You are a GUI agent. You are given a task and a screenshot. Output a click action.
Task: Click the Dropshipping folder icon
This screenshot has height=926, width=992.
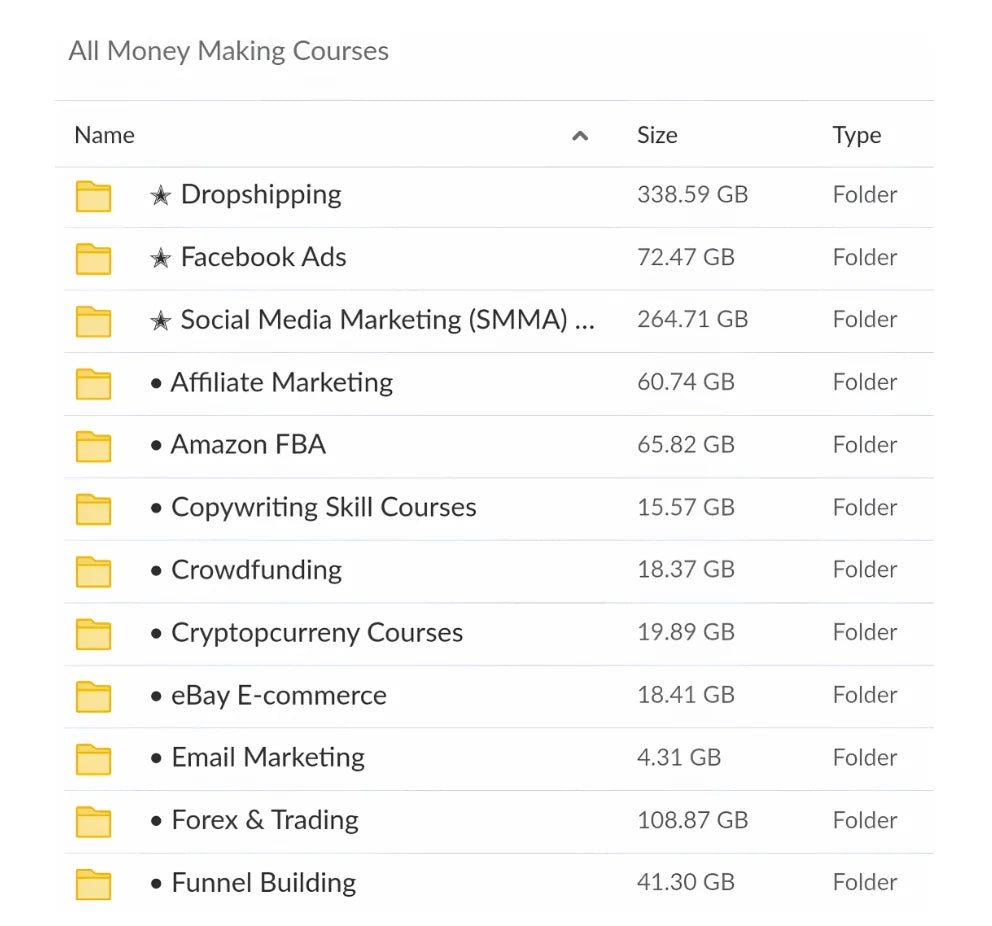(93, 196)
